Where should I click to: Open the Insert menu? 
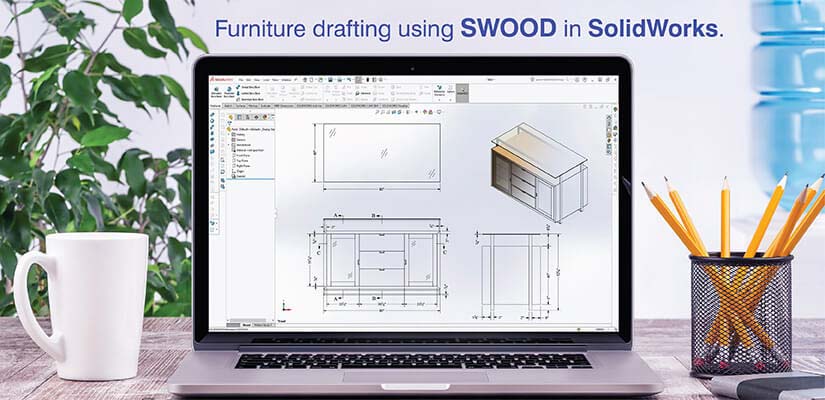click(266, 80)
